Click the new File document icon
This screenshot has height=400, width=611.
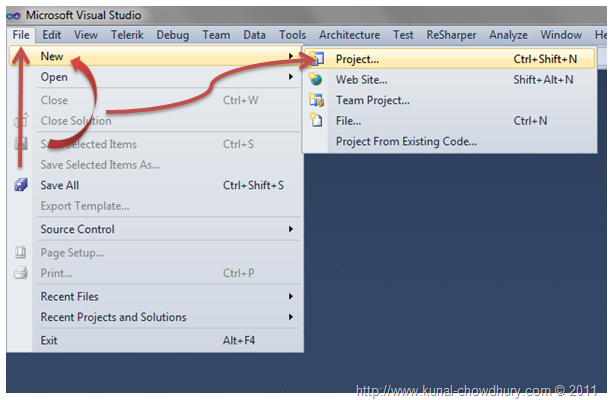317,121
